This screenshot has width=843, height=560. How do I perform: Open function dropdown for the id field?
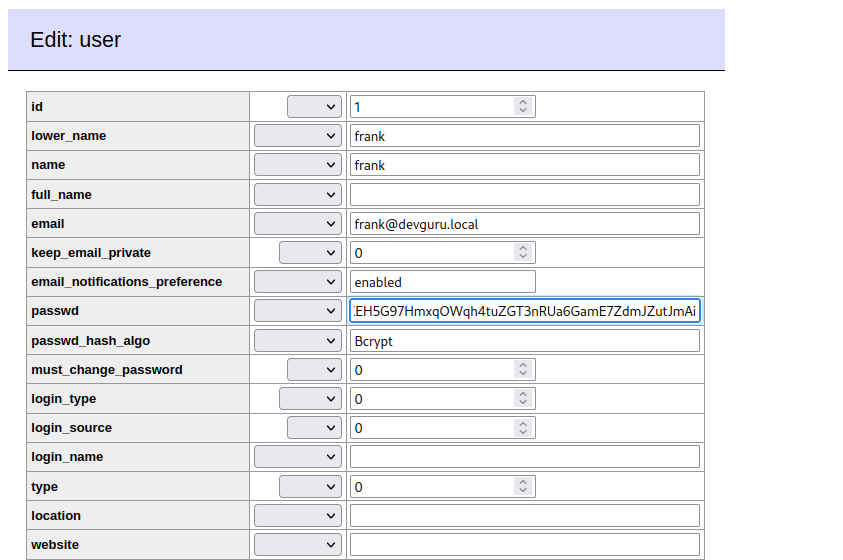point(314,106)
